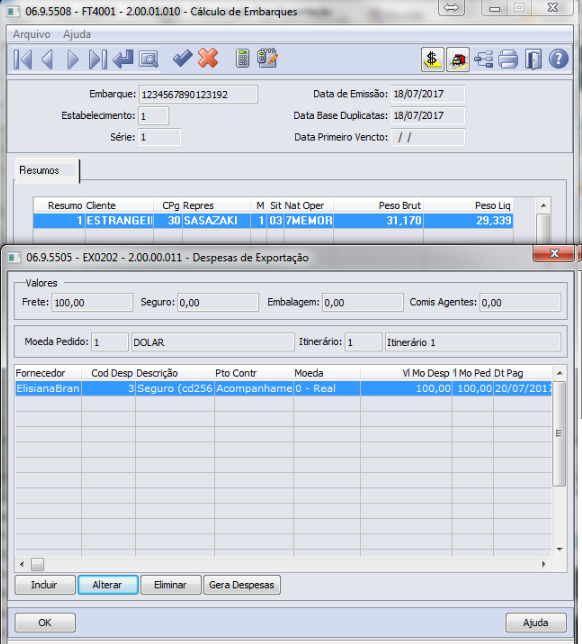582x644 pixels.
Task: Click the 'Seguro (cd256' description cell
Action: [x=175, y=389]
